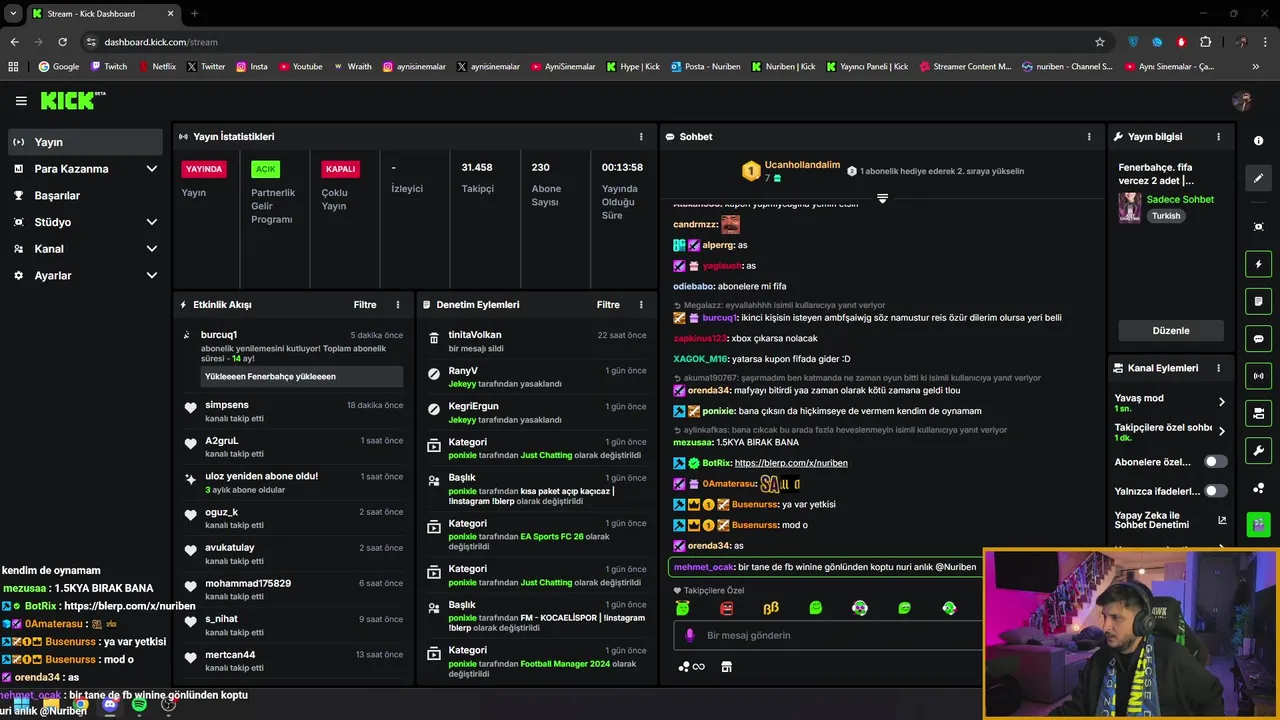1280x720 pixels.
Task: Click the wrench icon in right sidebar
Action: tap(1258, 450)
